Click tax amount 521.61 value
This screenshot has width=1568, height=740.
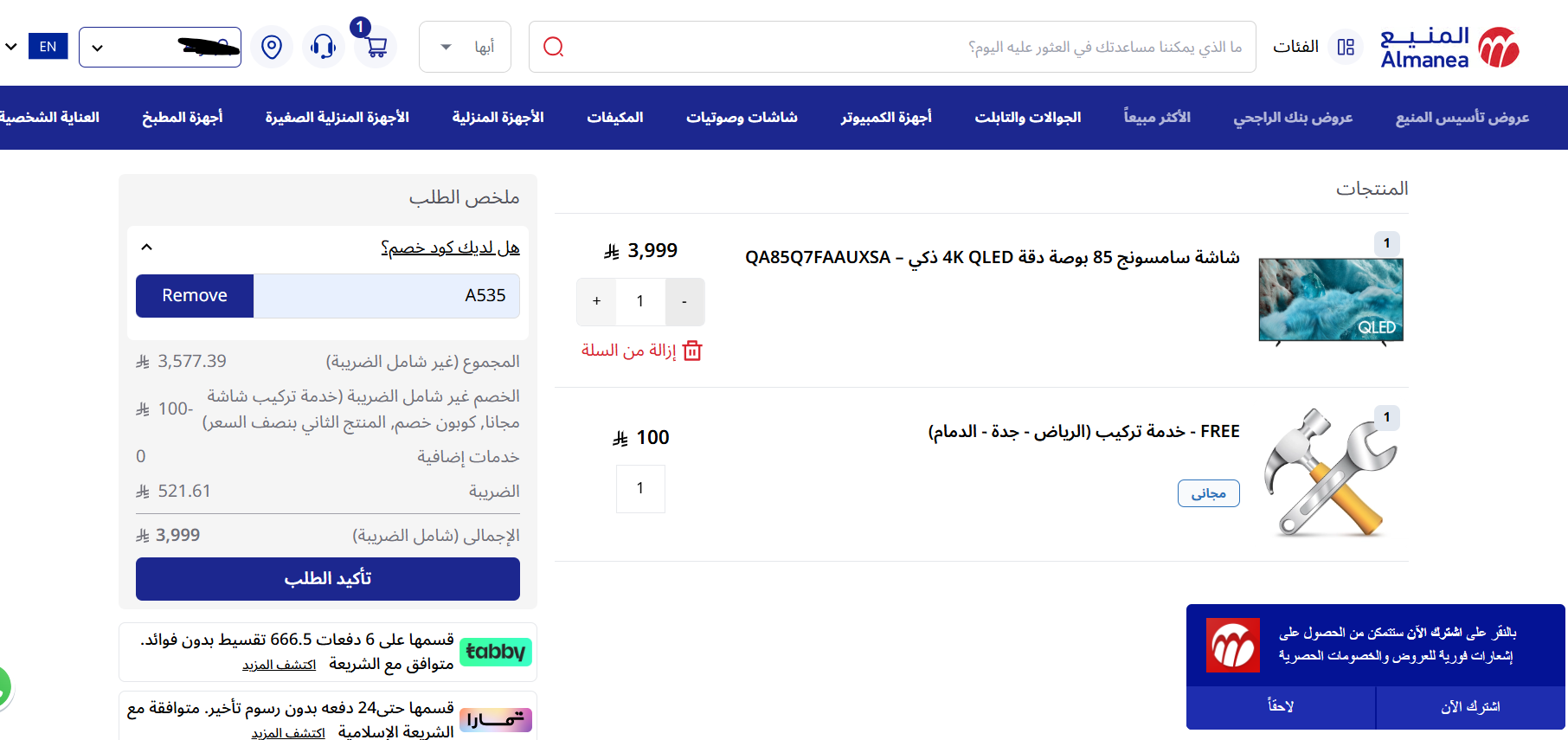point(173,491)
